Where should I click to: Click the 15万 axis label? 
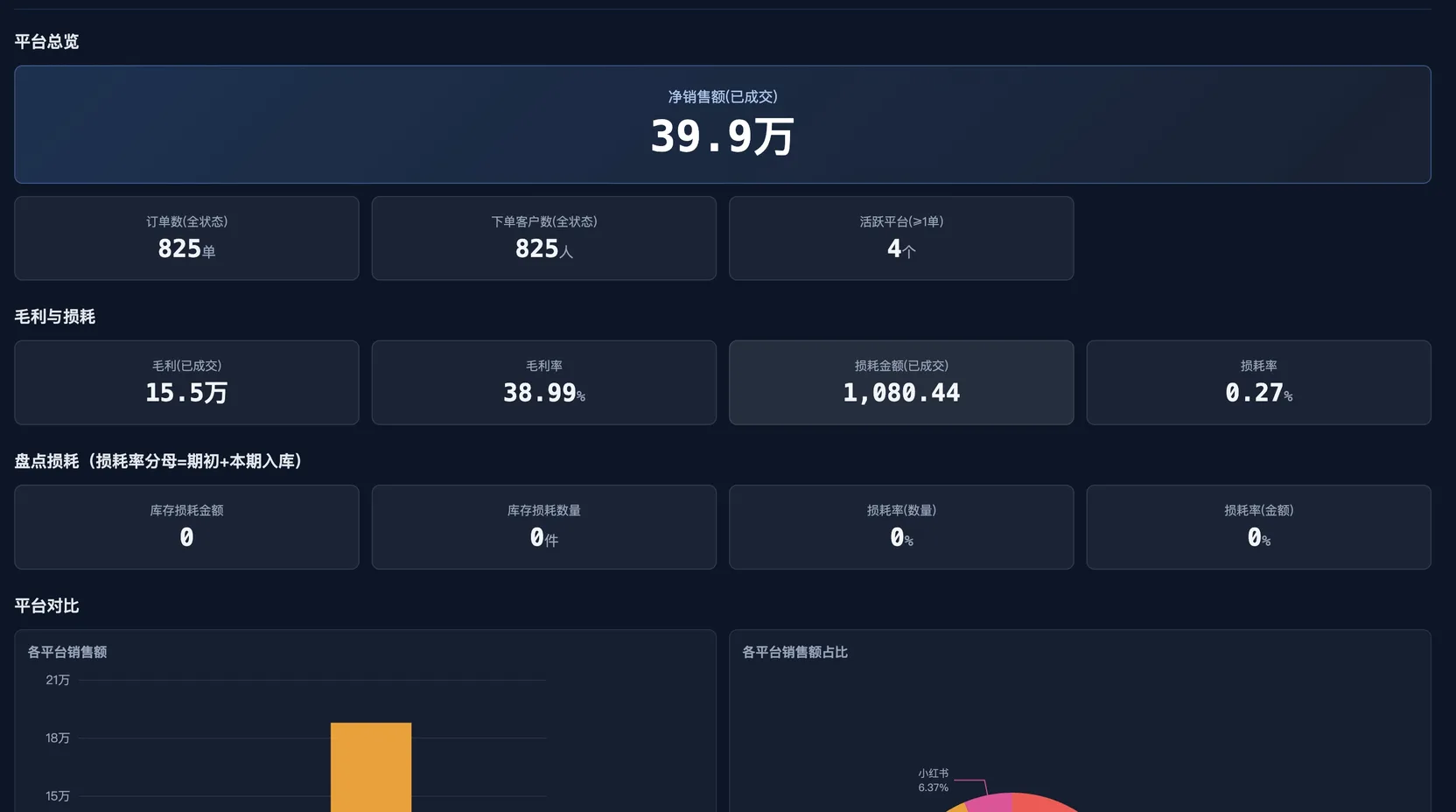point(58,796)
